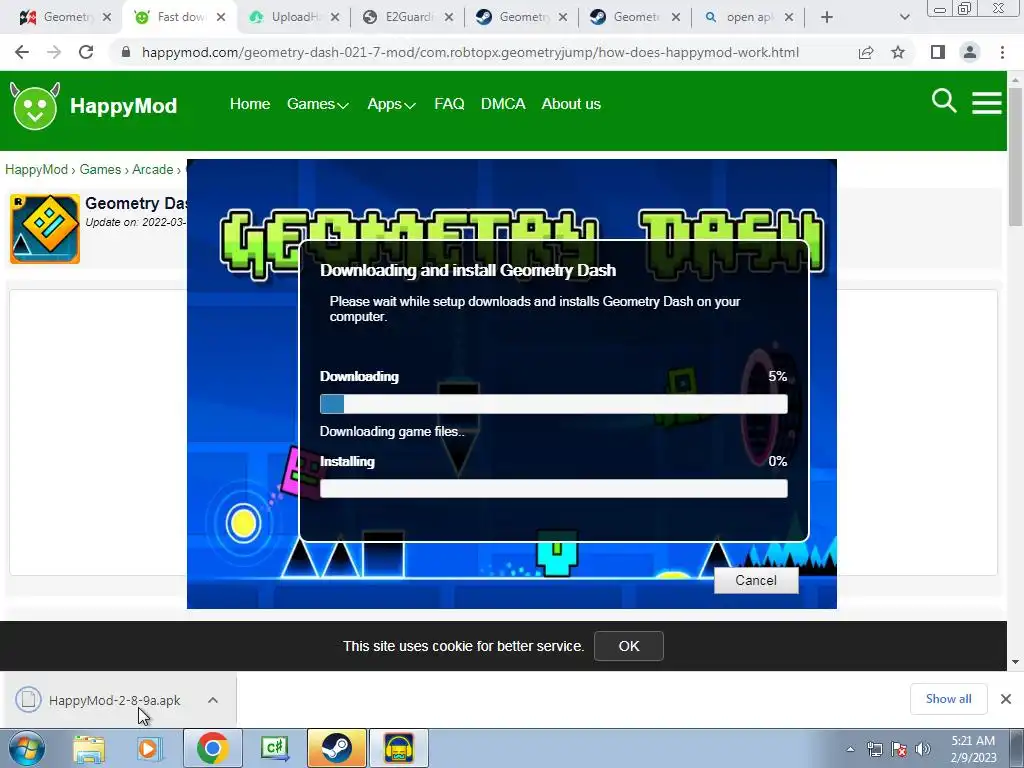Accept cookies with the OK button
Image resolution: width=1024 pixels, height=768 pixels.
628,646
